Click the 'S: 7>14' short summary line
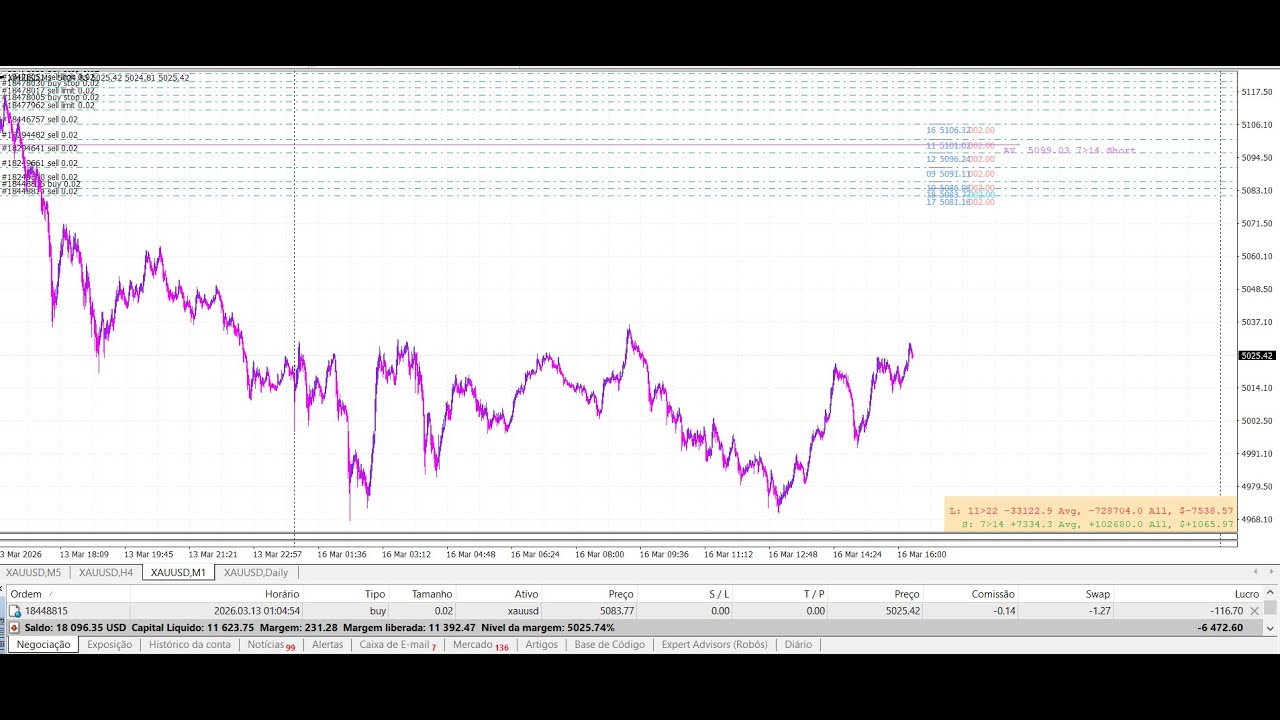Screen dimensions: 1280x720 click(x=1097, y=524)
